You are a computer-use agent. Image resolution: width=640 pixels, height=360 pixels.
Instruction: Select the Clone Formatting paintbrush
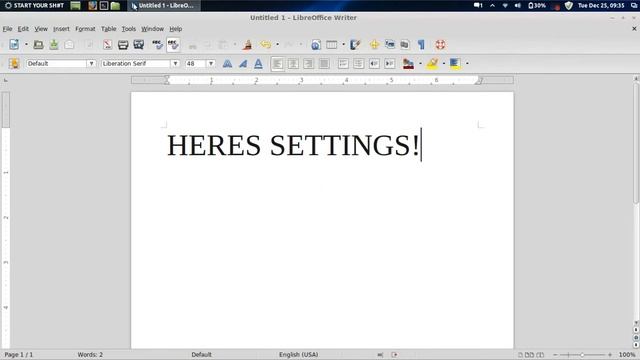247,44
